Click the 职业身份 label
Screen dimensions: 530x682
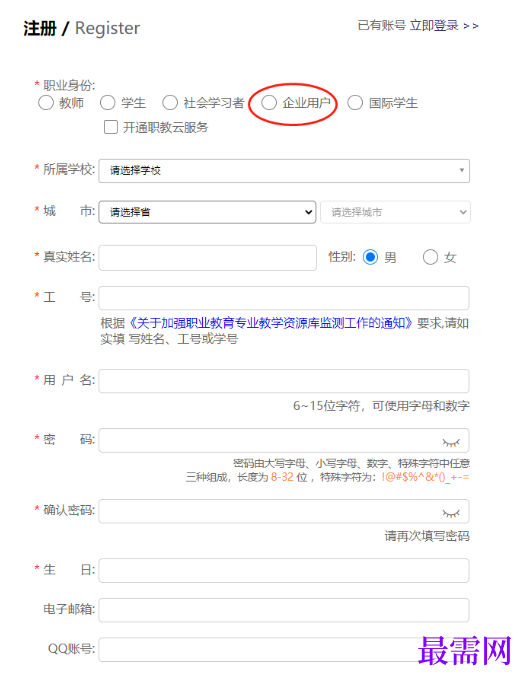69,85
